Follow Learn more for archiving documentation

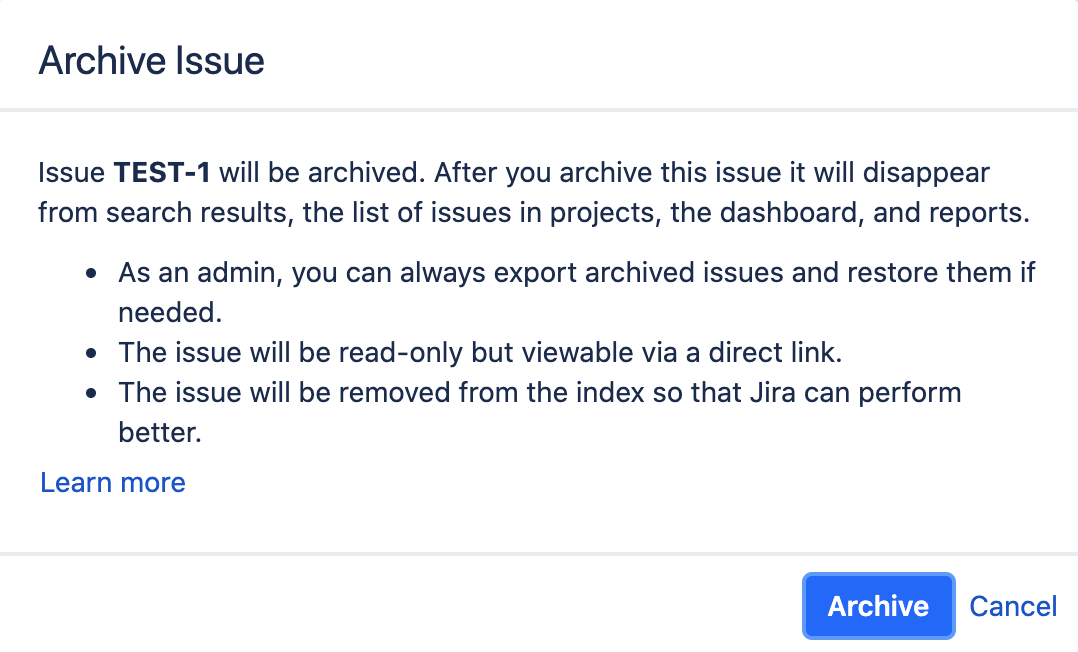coord(112,483)
